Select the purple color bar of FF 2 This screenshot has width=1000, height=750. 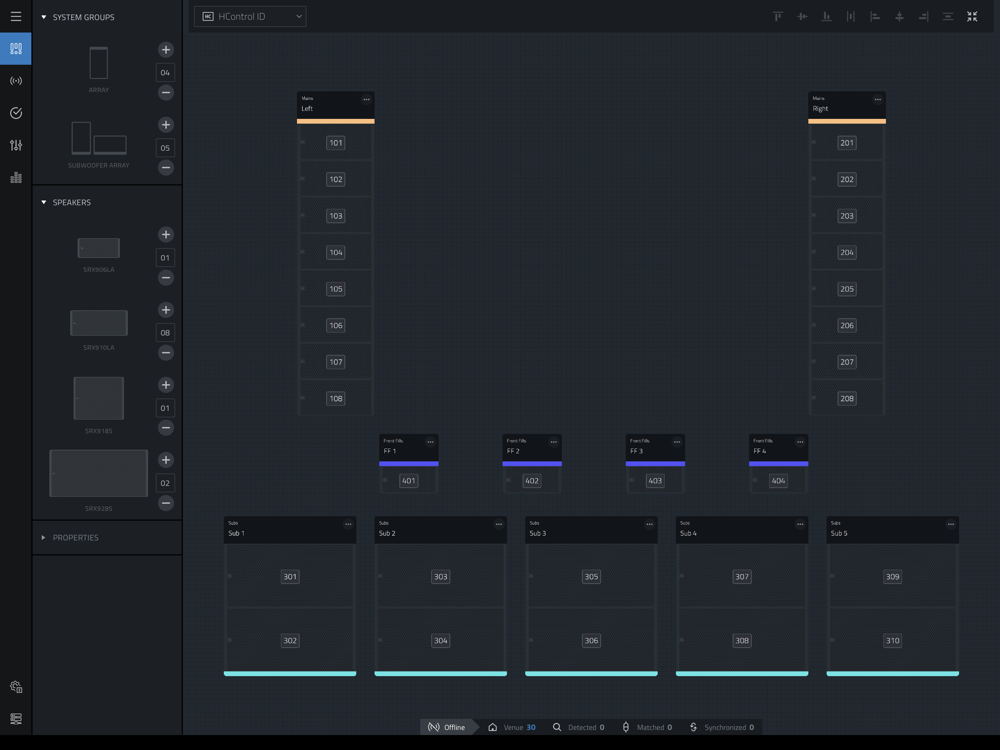pos(532,464)
